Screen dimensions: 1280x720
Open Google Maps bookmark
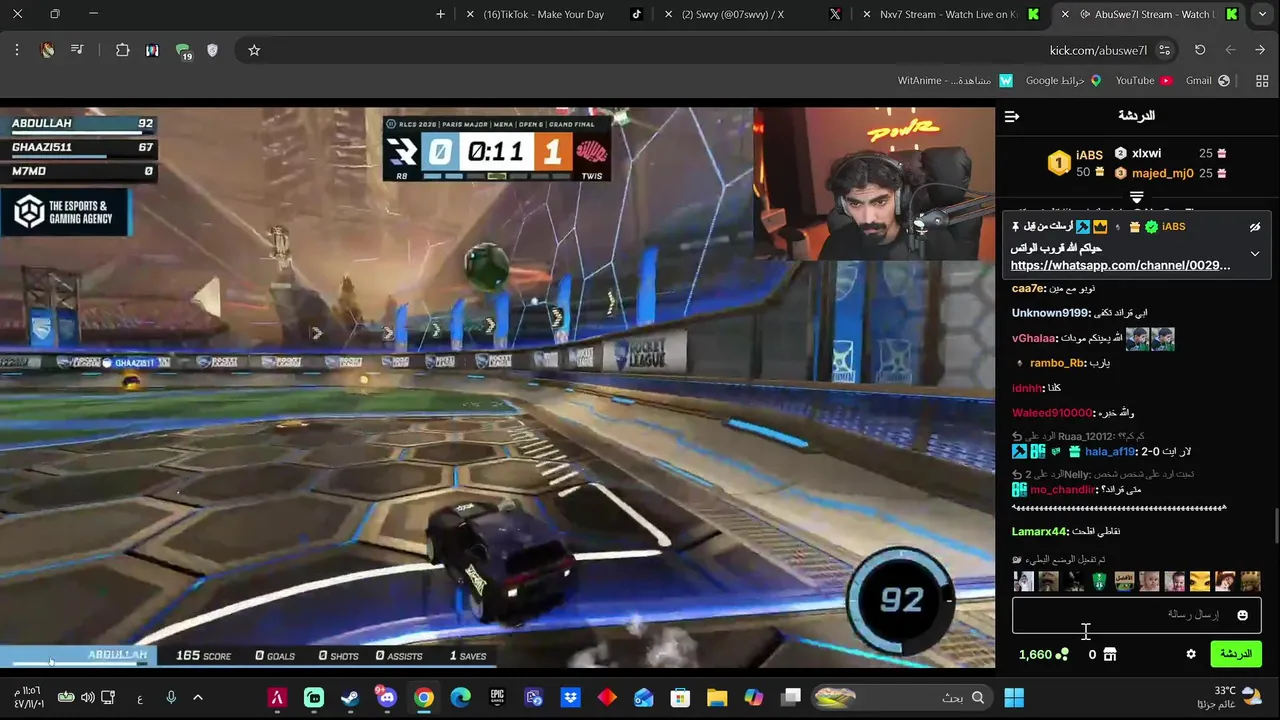tap(1063, 80)
